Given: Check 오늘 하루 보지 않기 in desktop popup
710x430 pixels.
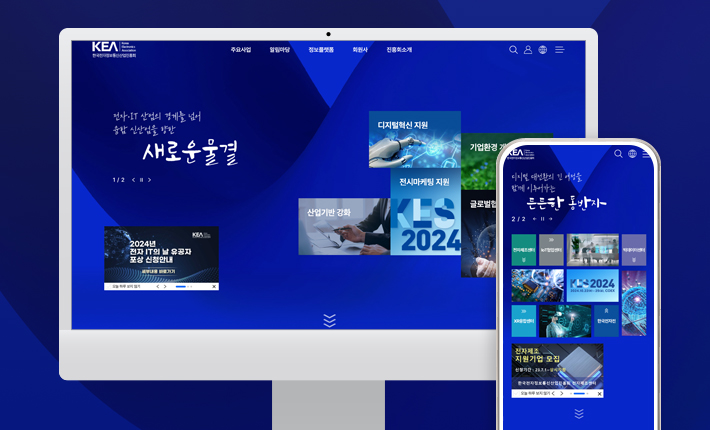Looking at the screenshot, I should pyautogui.click(x=124, y=287).
